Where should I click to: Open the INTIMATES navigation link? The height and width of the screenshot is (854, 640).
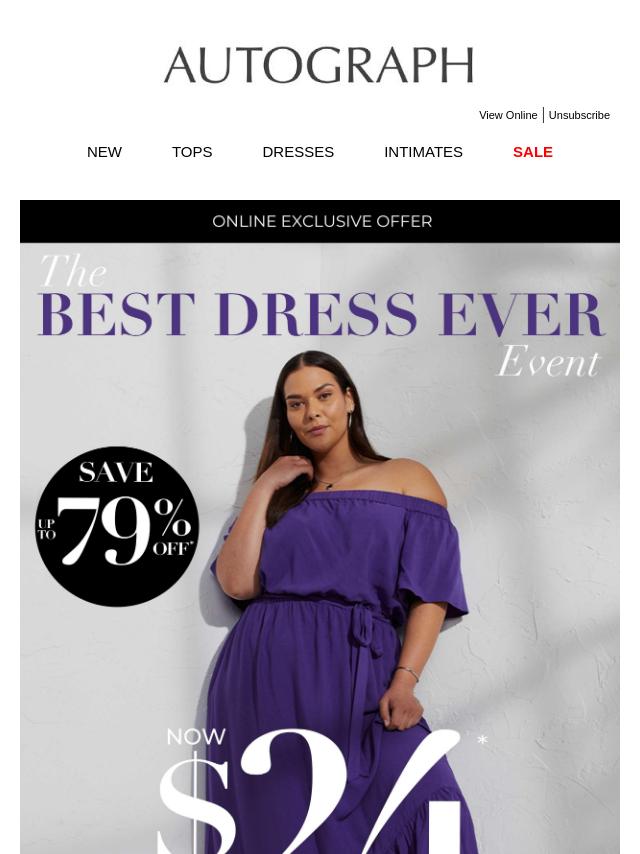coord(423,152)
